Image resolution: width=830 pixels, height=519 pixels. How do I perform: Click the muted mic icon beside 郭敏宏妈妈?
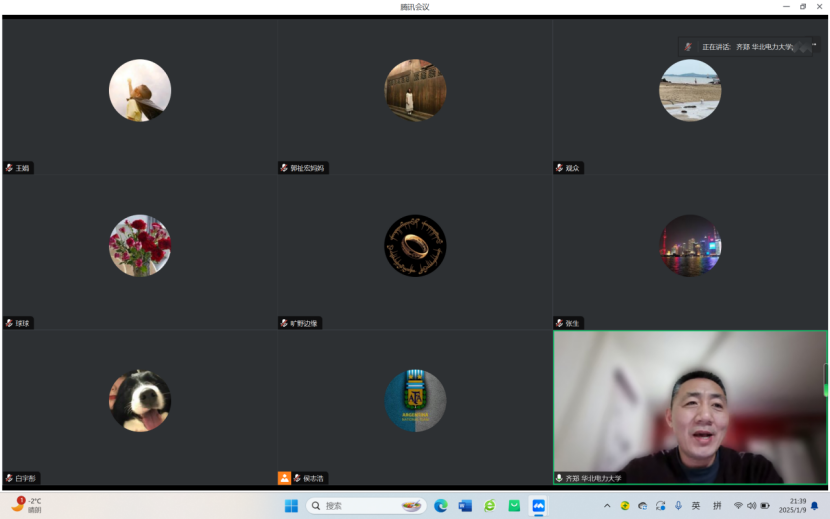pyautogui.click(x=284, y=168)
